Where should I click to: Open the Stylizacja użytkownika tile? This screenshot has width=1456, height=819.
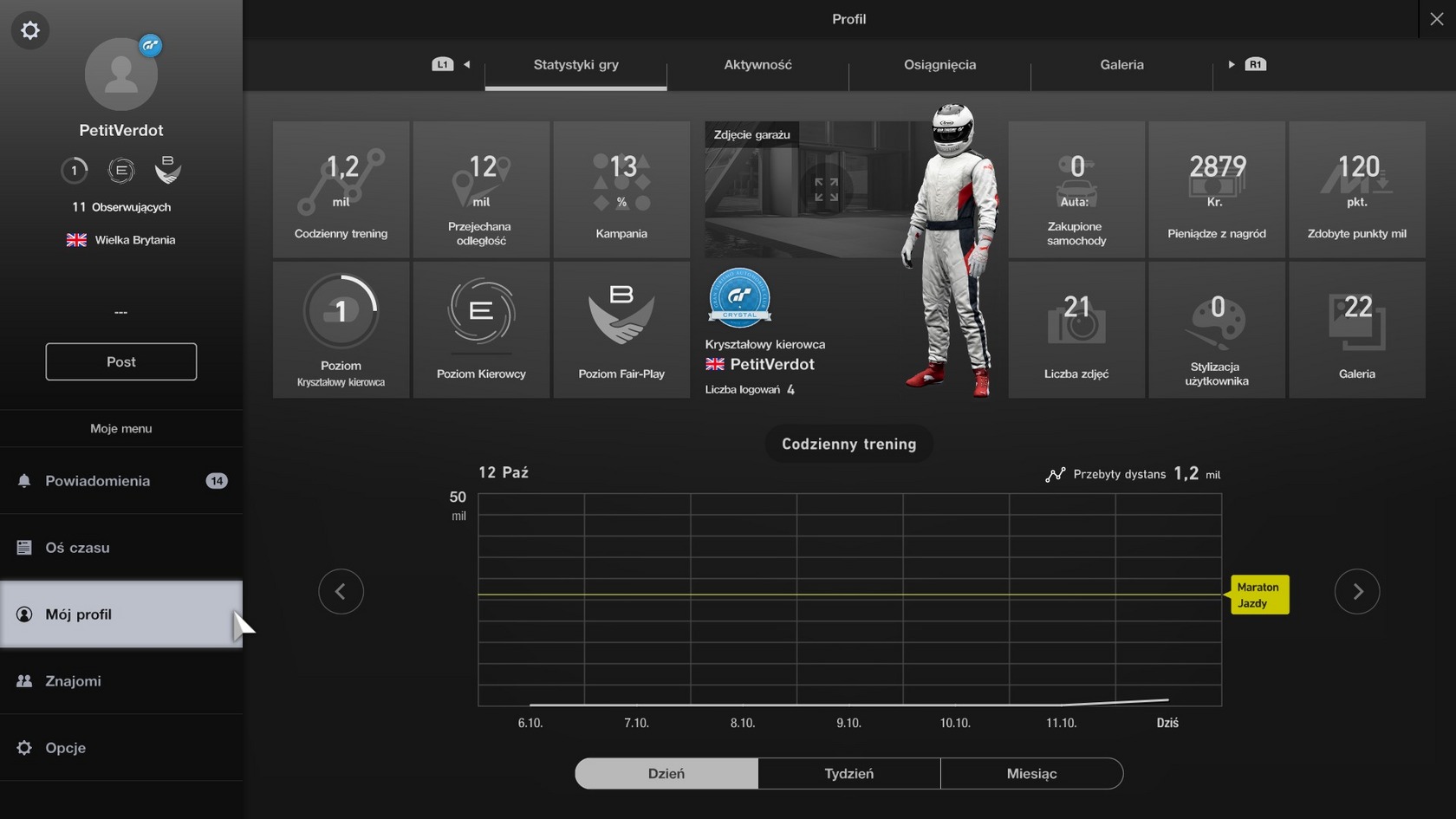pos(1217,329)
